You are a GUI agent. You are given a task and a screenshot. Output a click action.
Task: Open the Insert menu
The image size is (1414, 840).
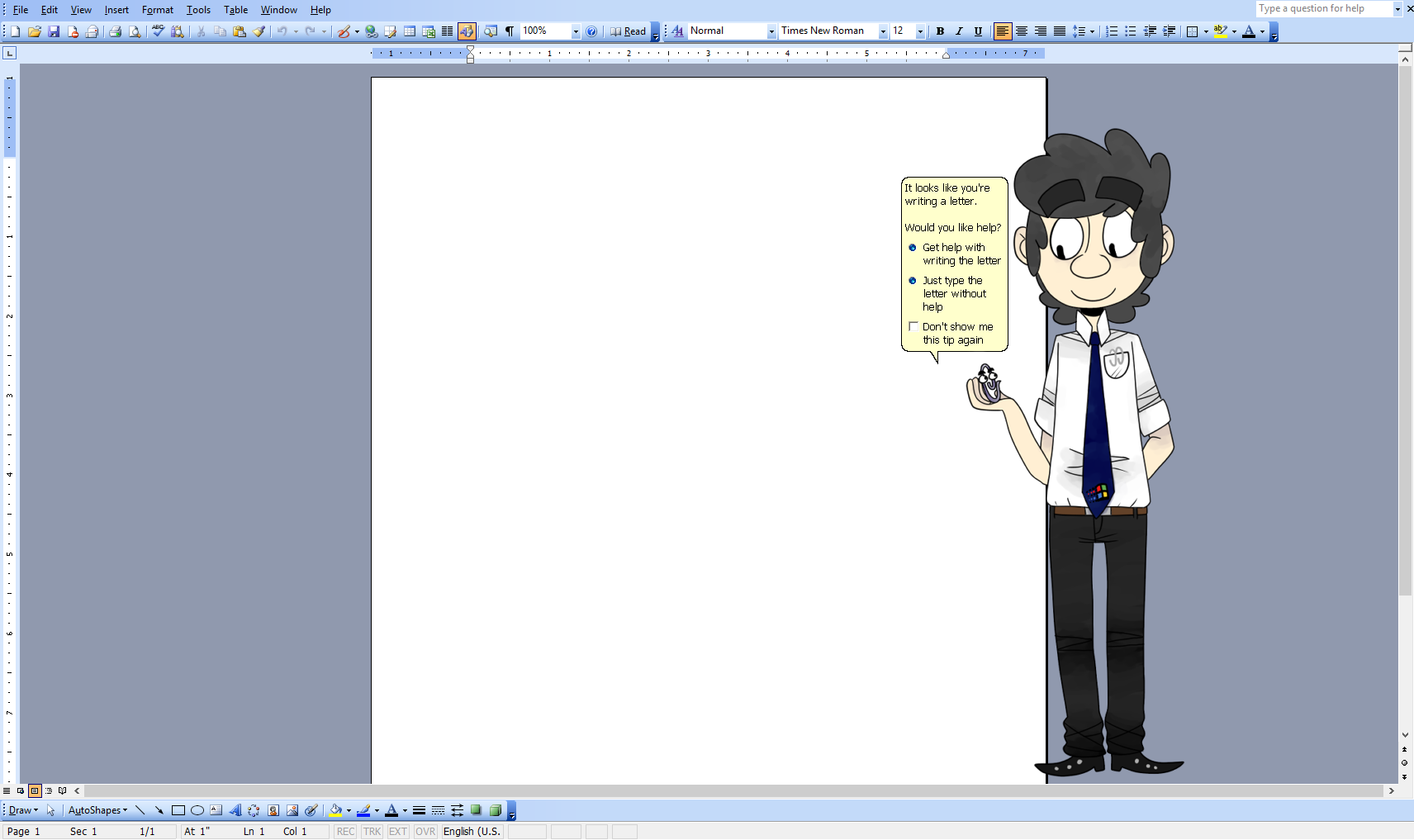coord(116,10)
